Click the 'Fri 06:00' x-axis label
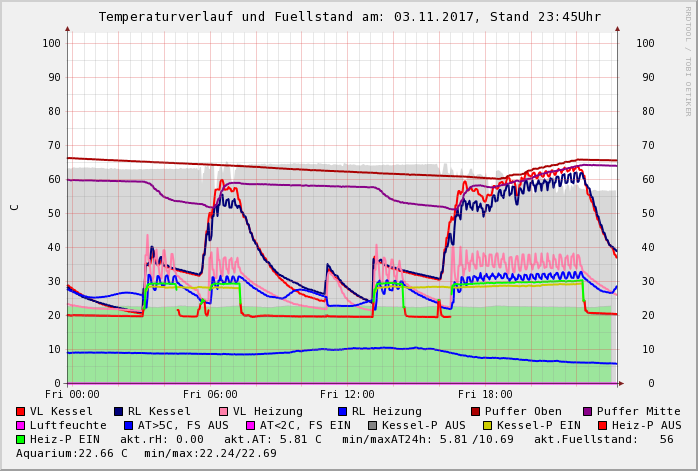Image resolution: width=698 pixels, height=471 pixels. pos(210,394)
